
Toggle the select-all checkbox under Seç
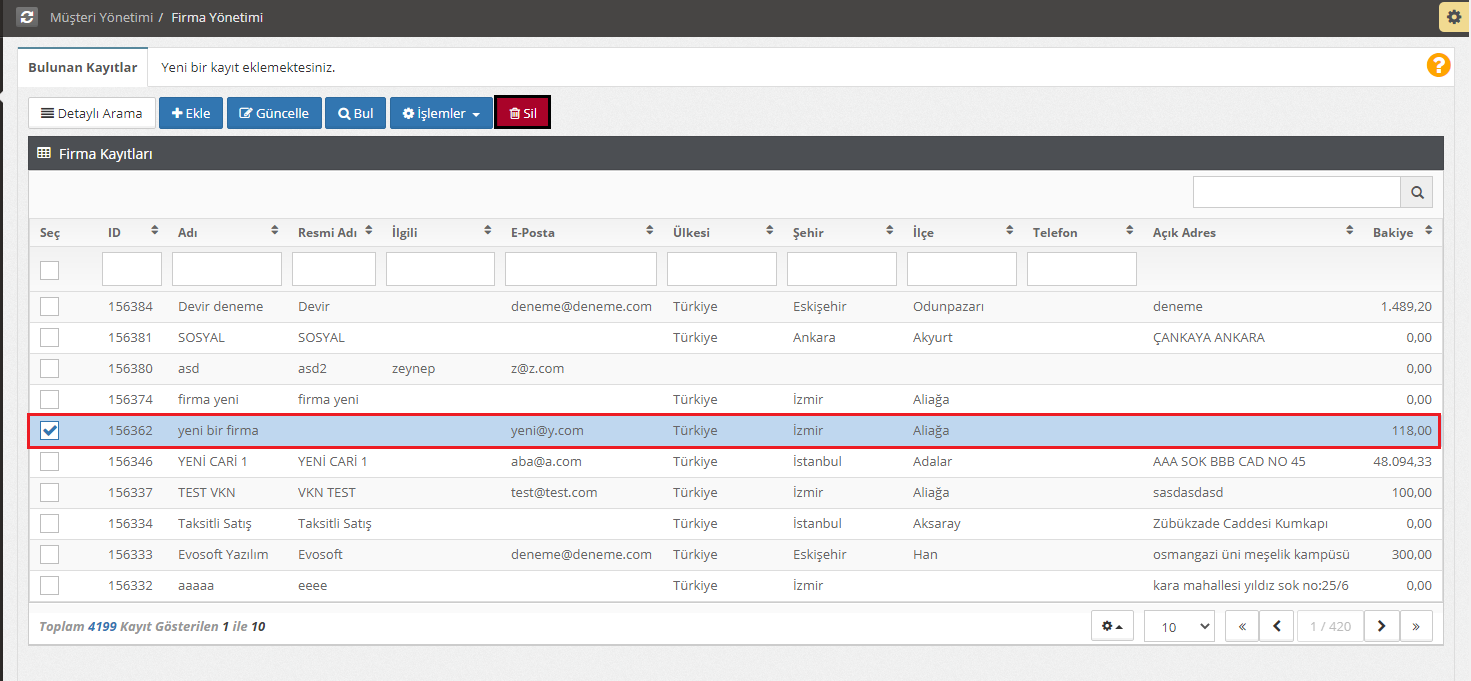[49, 270]
